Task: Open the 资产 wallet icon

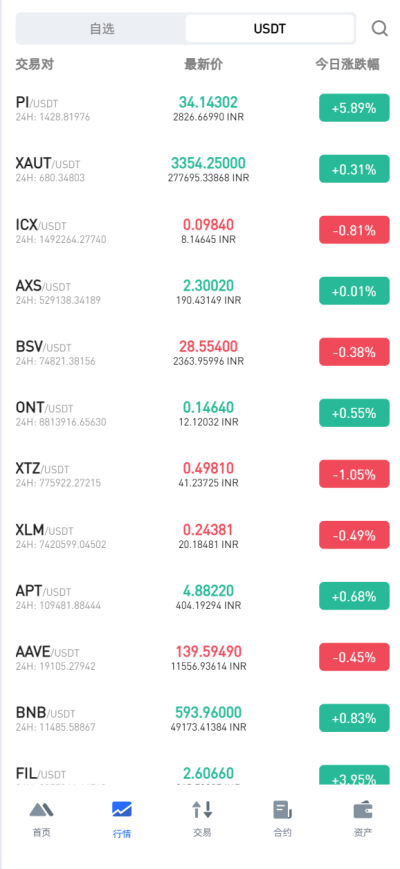Action: tap(363, 810)
